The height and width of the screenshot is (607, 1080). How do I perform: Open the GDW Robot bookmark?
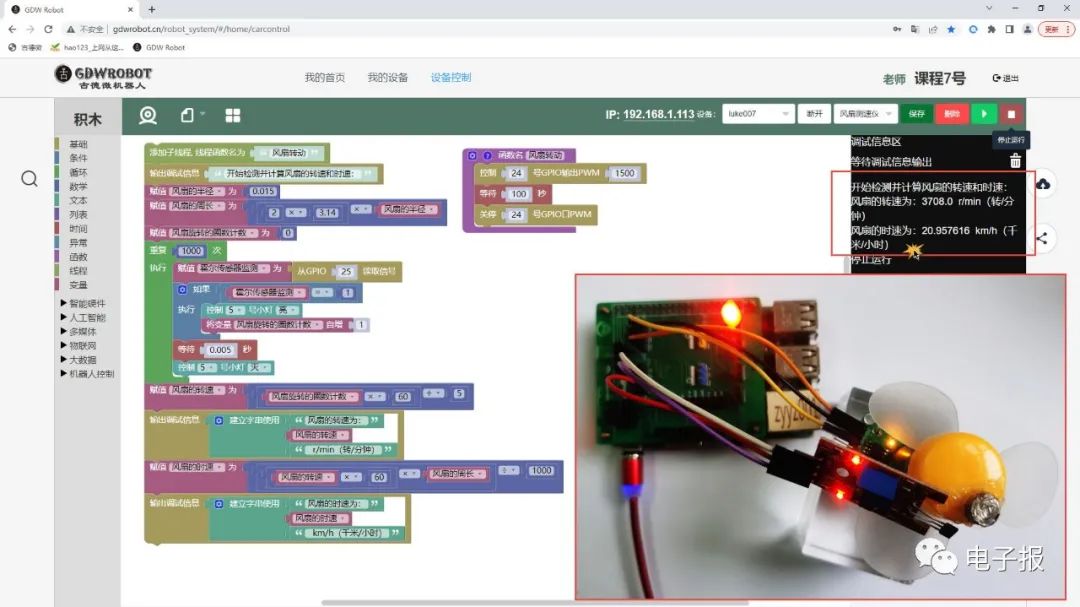coord(159,48)
